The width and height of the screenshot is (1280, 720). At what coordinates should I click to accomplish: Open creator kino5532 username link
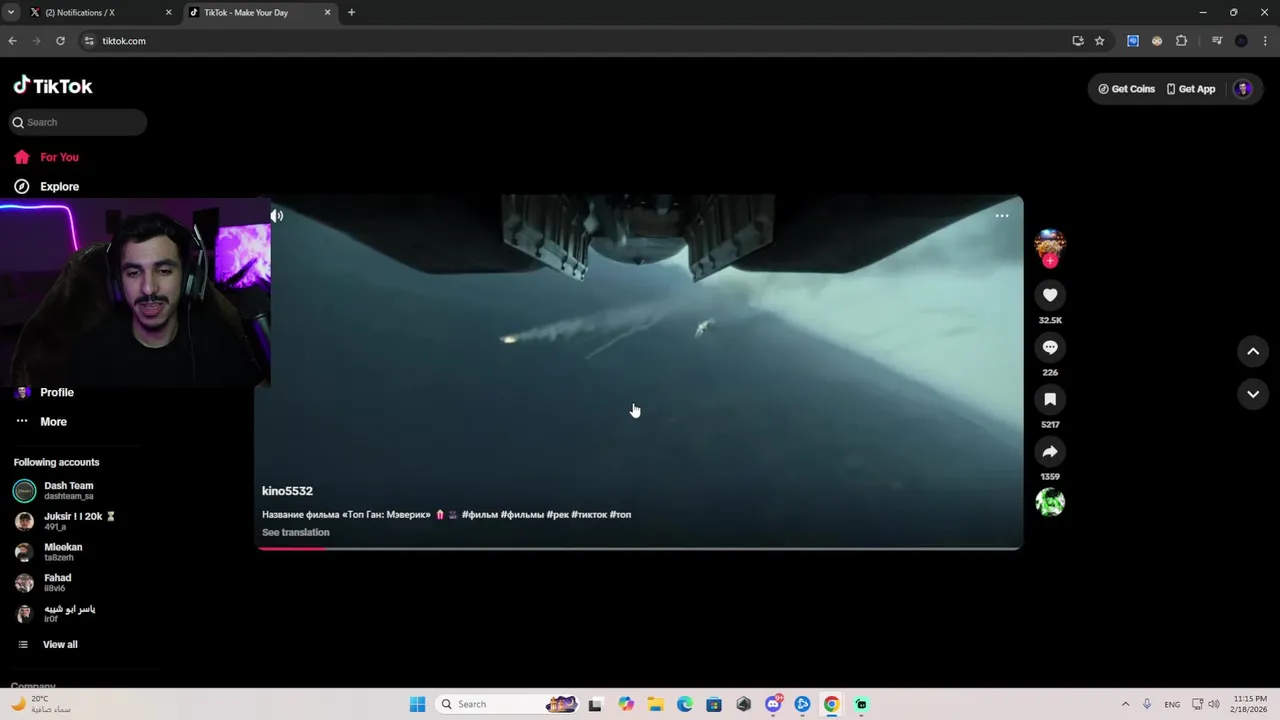(x=287, y=491)
